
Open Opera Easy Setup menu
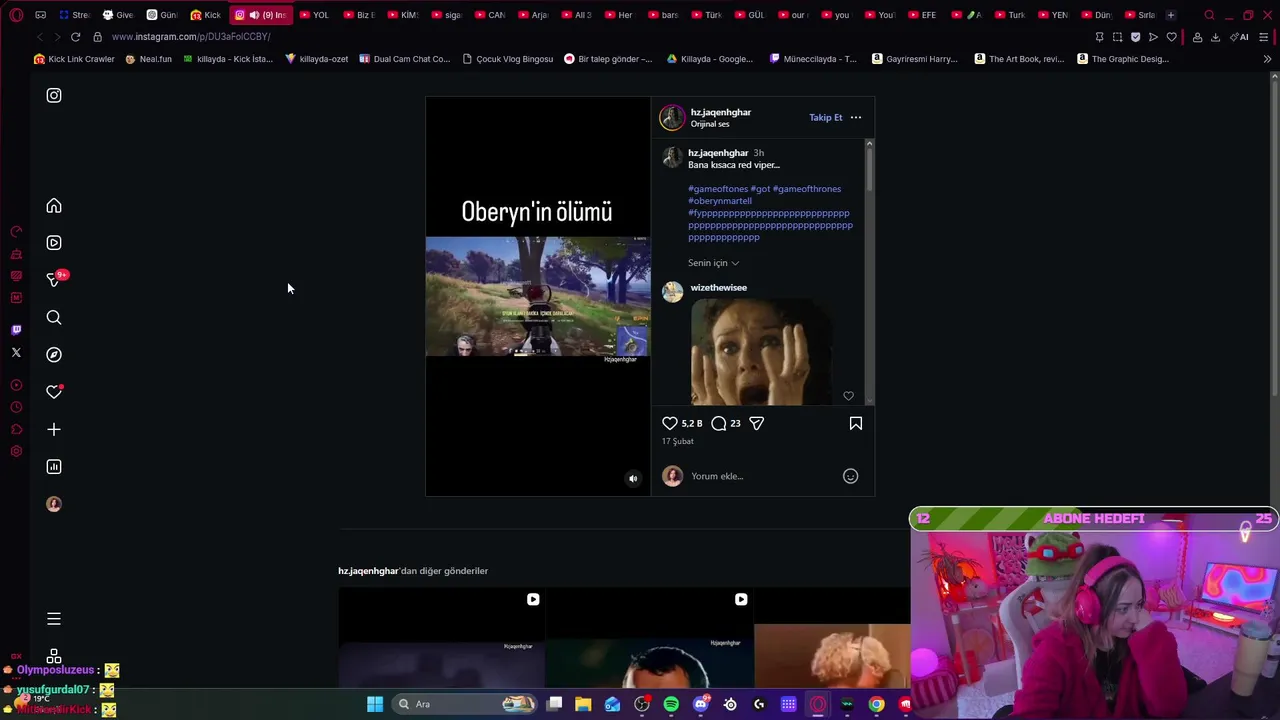[x=1264, y=37]
